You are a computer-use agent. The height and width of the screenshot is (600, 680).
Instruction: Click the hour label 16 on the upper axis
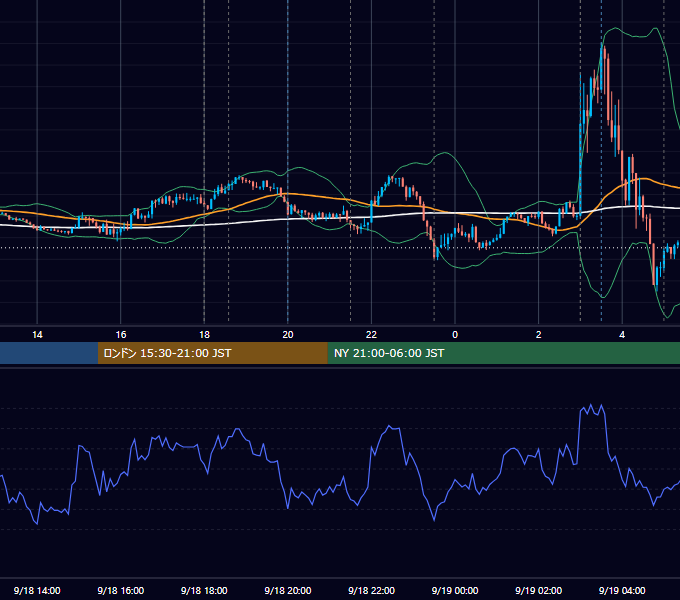point(121,335)
